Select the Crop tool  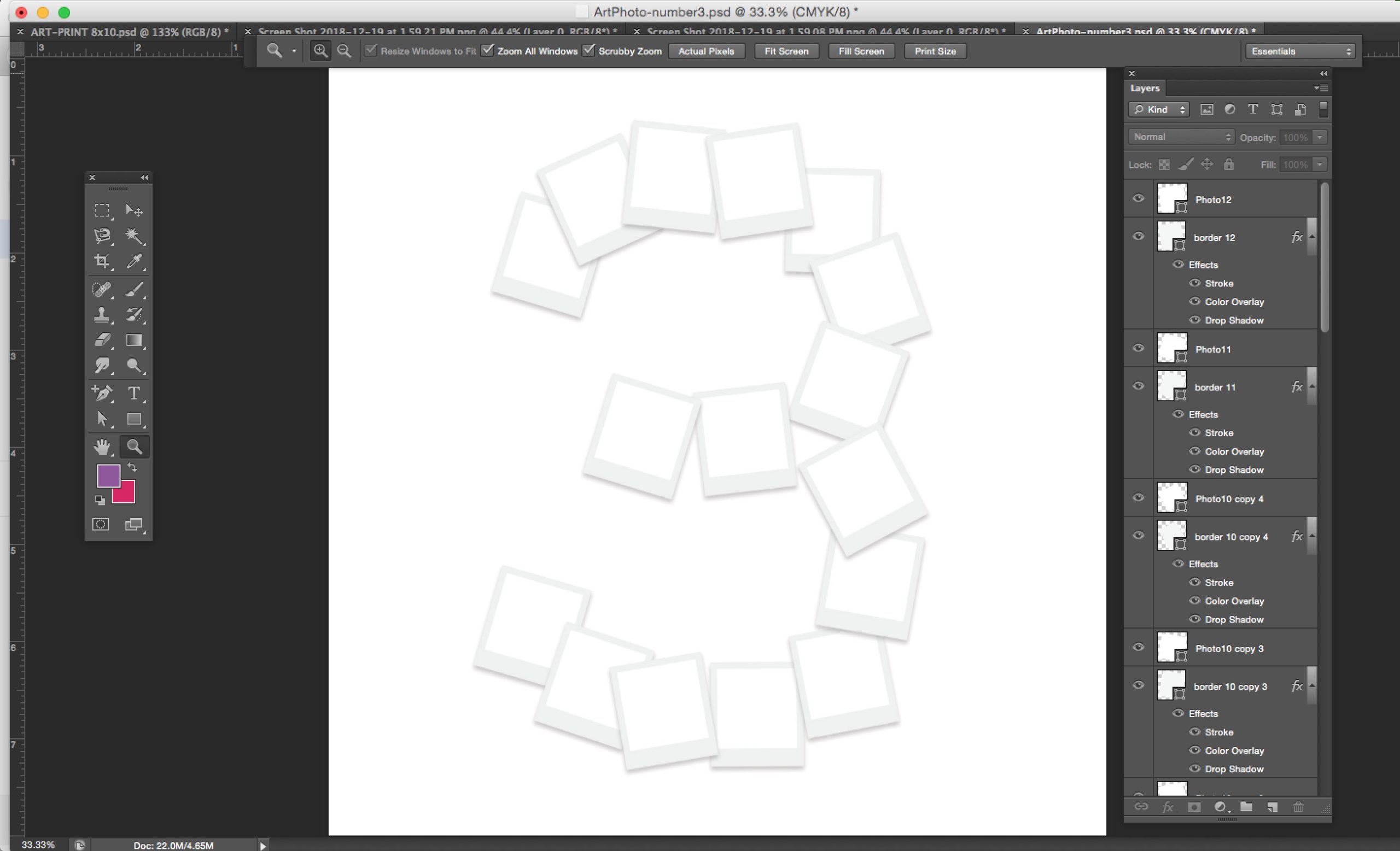click(102, 261)
